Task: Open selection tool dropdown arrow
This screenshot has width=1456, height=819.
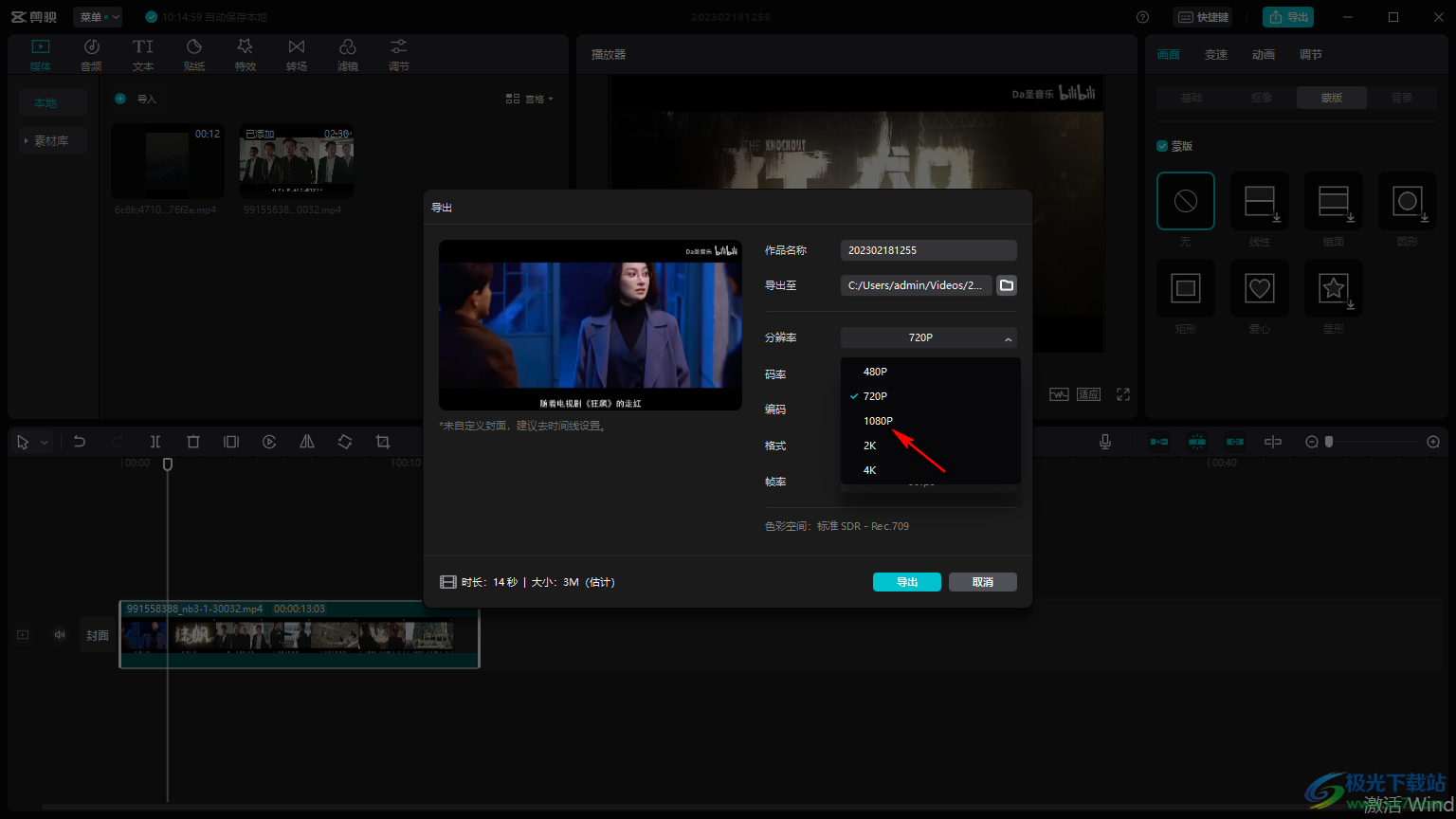Action: [44, 443]
